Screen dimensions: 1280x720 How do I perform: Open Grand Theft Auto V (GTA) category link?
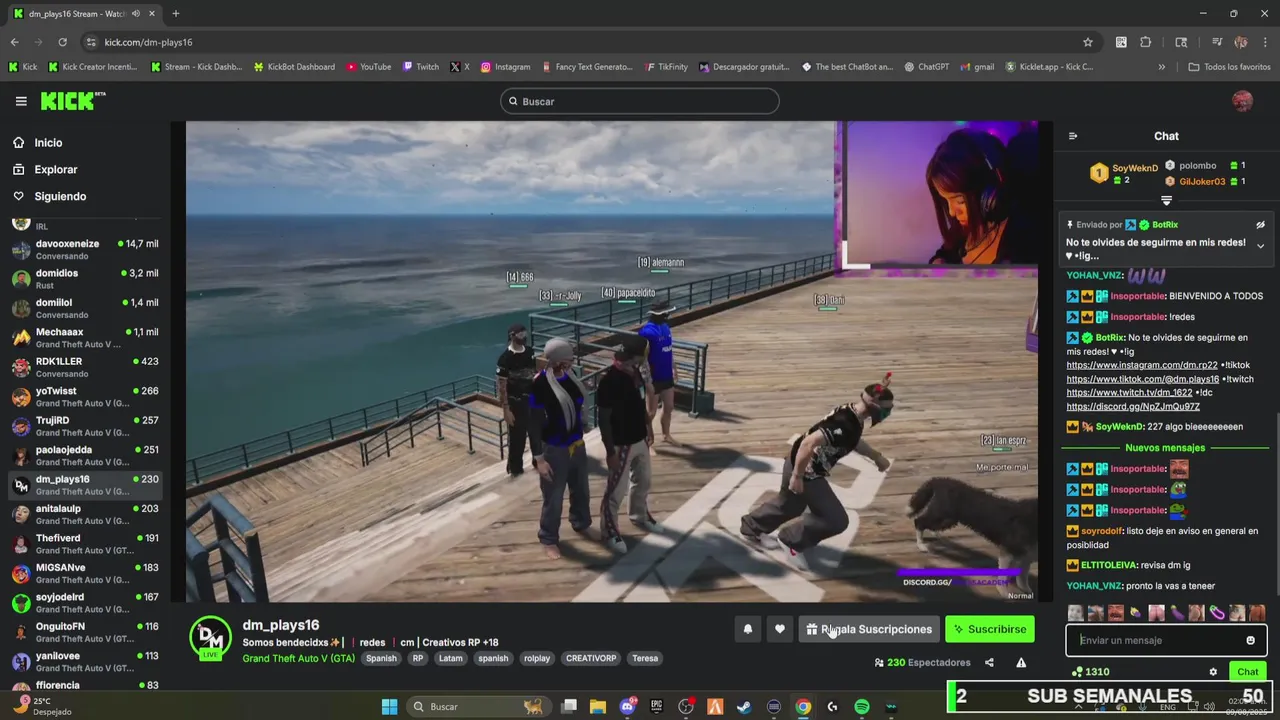298,658
